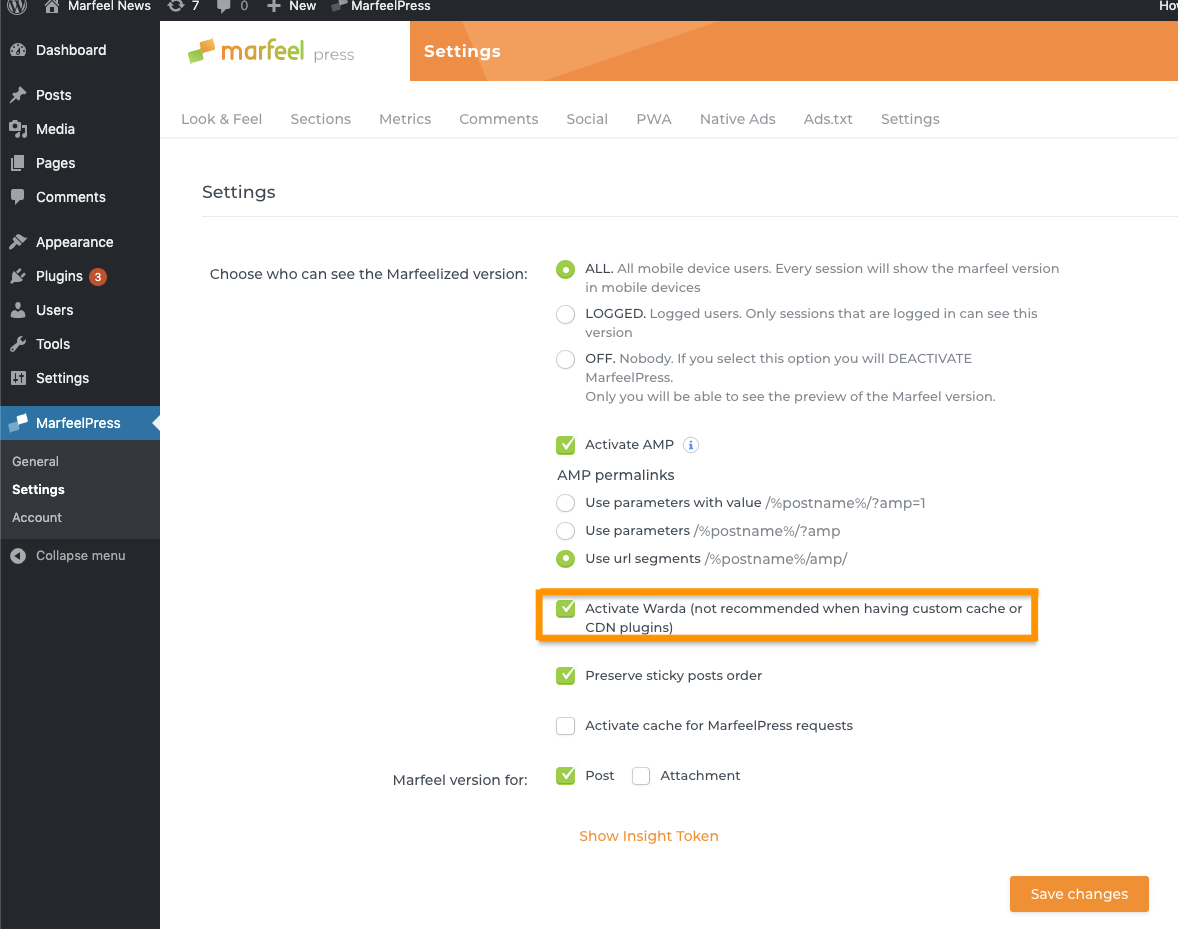Click the Plugins plug icon
1178x929 pixels.
click(18, 276)
